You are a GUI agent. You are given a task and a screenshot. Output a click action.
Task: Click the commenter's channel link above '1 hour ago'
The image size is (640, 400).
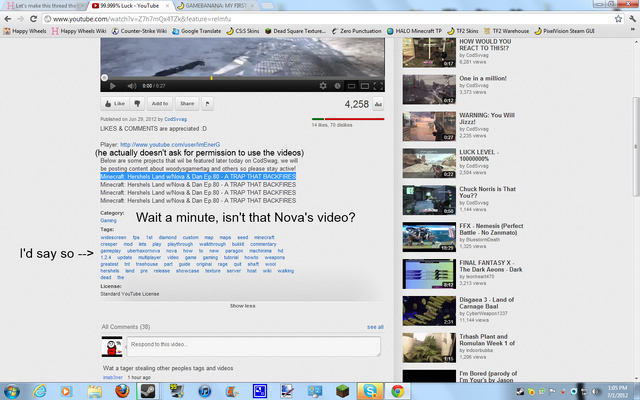pyautogui.click(x=113, y=378)
